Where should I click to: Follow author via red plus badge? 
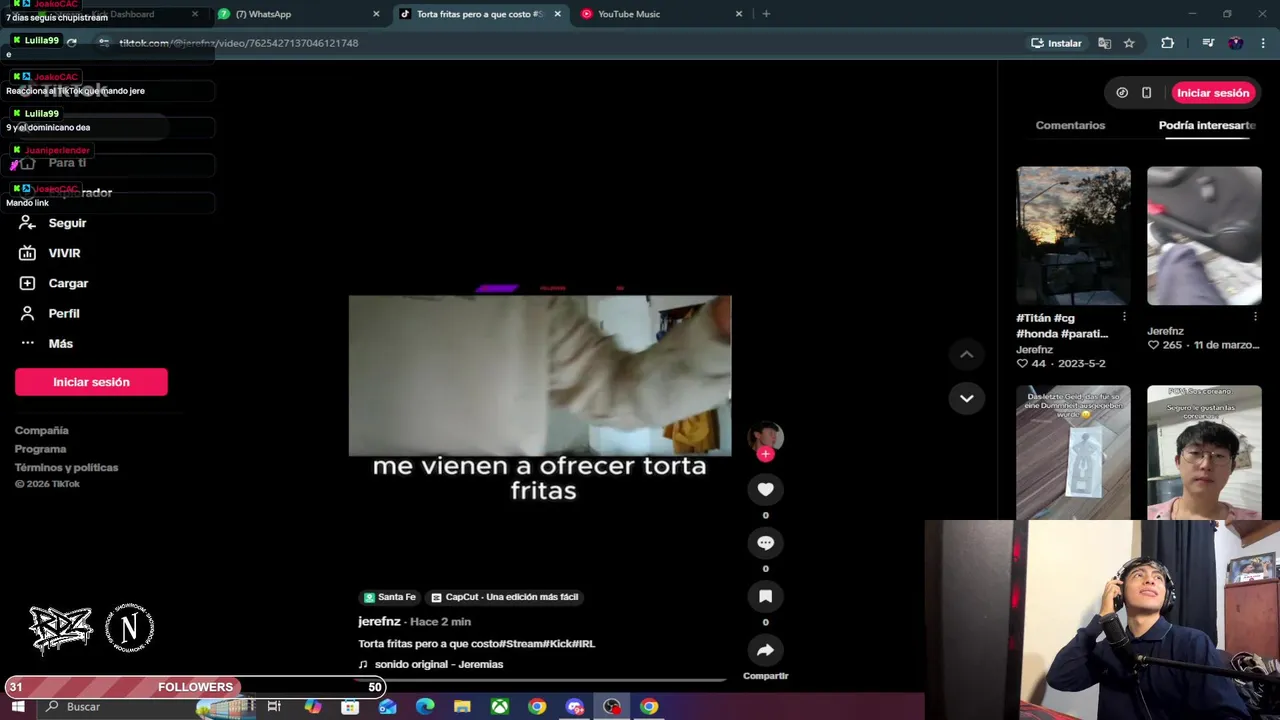(x=765, y=454)
